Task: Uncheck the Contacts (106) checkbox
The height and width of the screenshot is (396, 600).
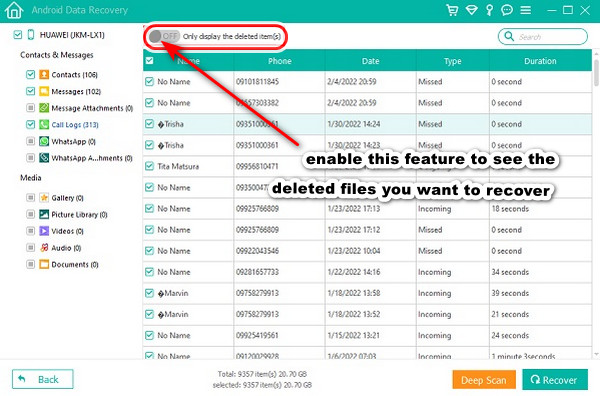Action: coord(31,74)
